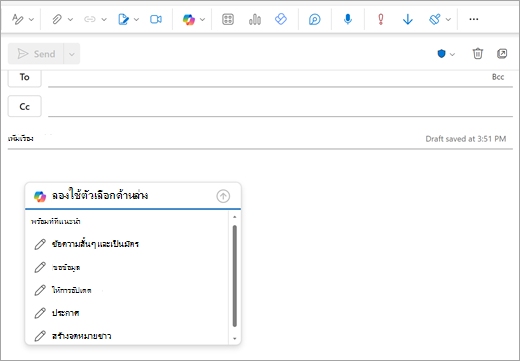Screen dimensions: 520x361
Task: Click the dictate microphone icon
Action: point(348,19)
